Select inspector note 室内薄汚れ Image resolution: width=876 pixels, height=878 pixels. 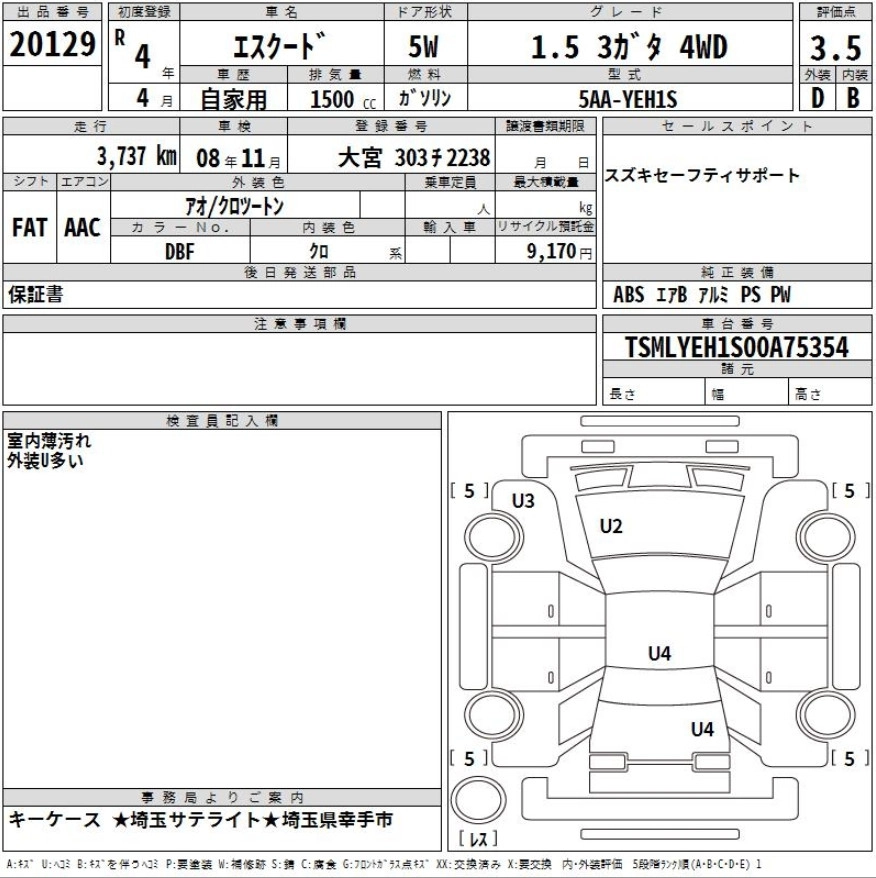(49, 441)
